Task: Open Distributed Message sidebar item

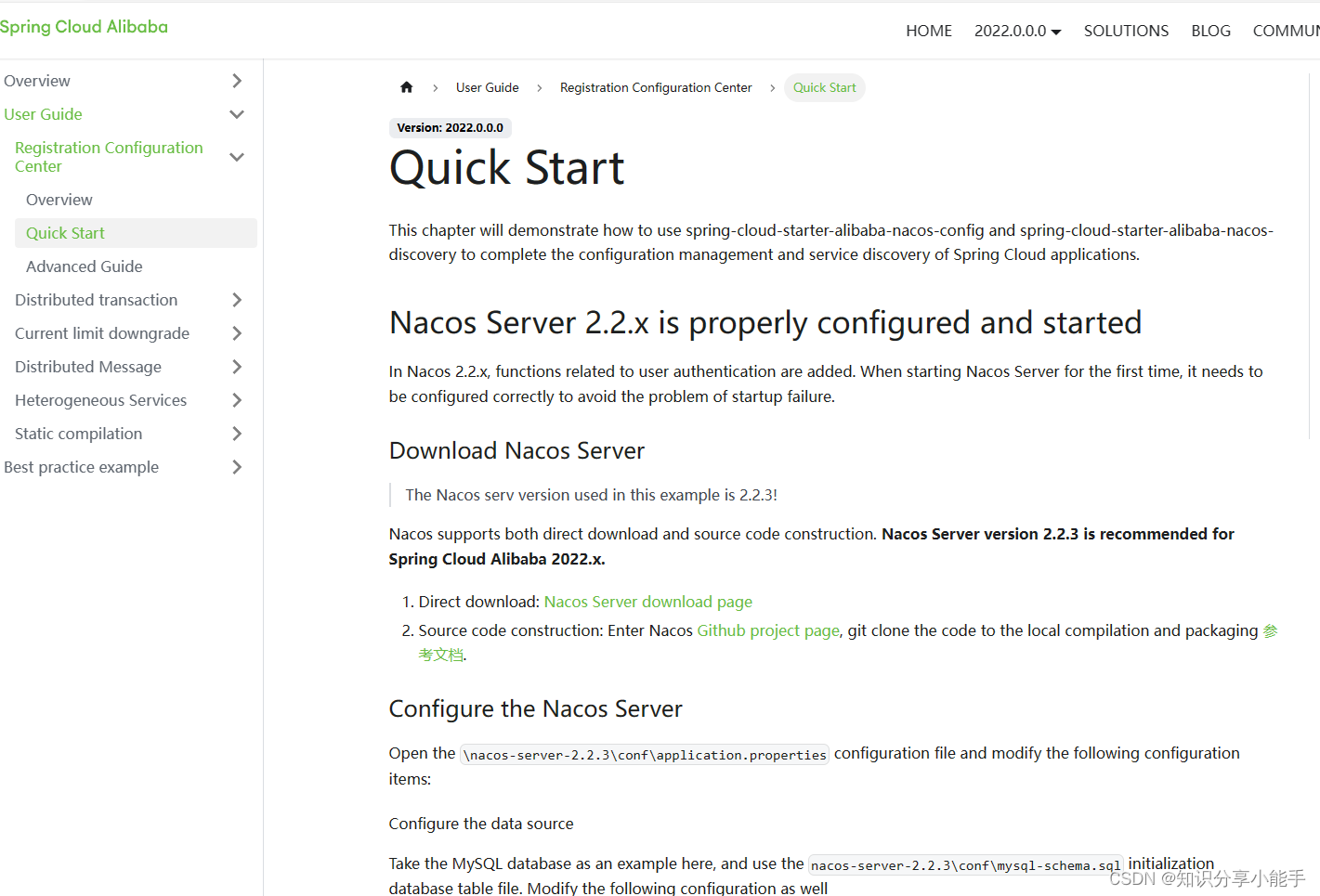Action: (88, 367)
